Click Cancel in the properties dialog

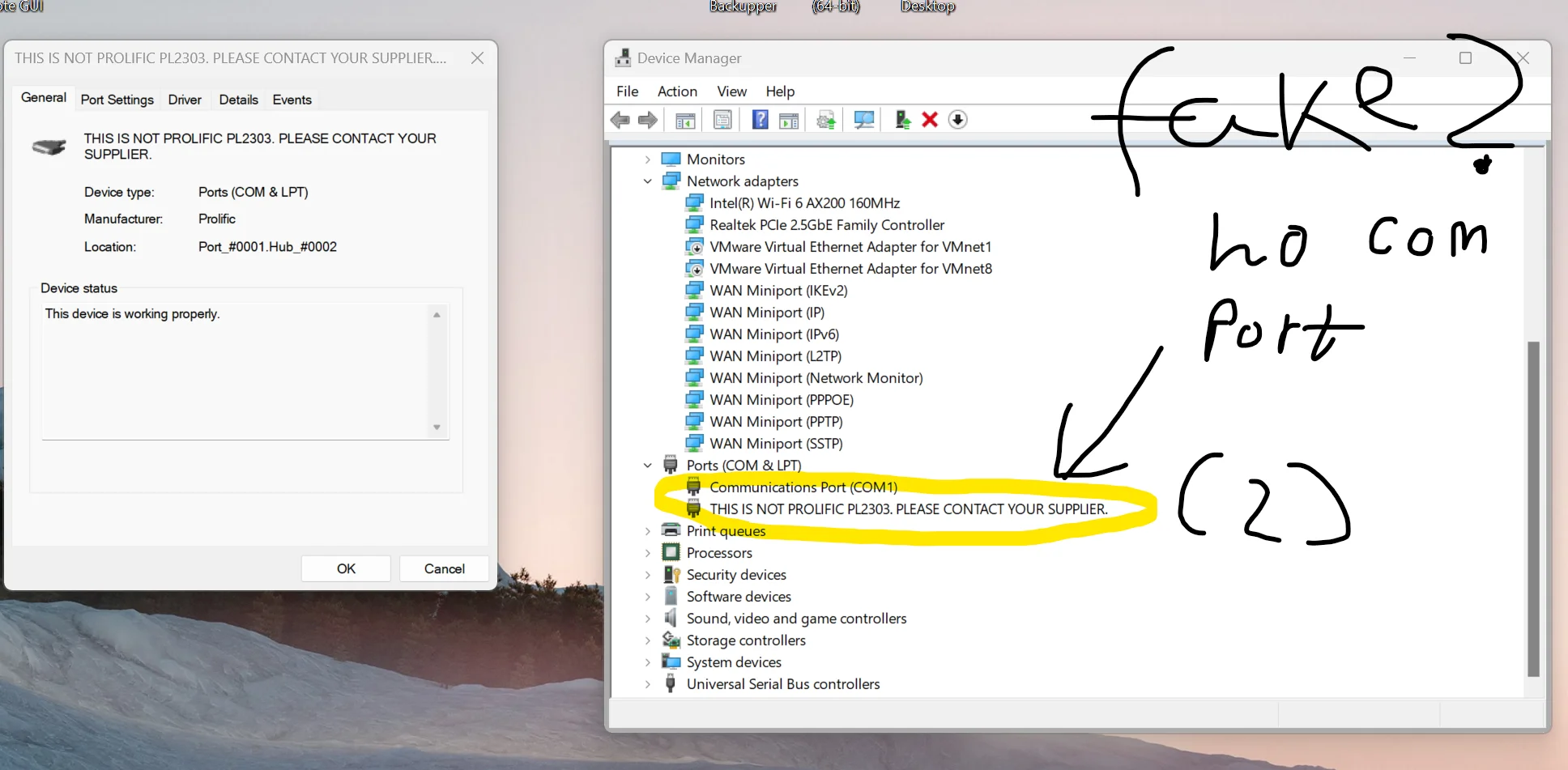[x=445, y=568]
